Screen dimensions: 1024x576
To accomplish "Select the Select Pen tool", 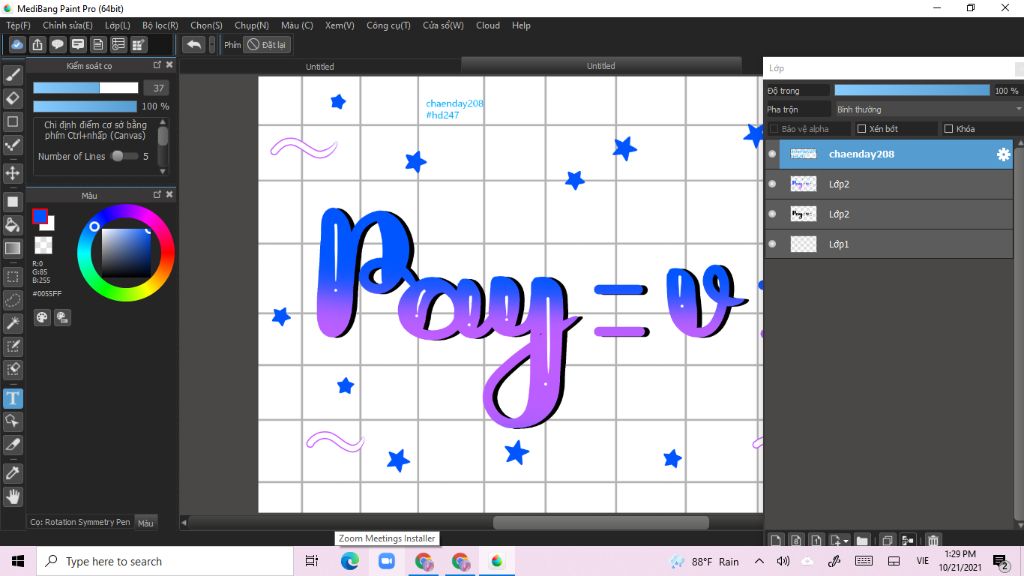I will point(12,346).
